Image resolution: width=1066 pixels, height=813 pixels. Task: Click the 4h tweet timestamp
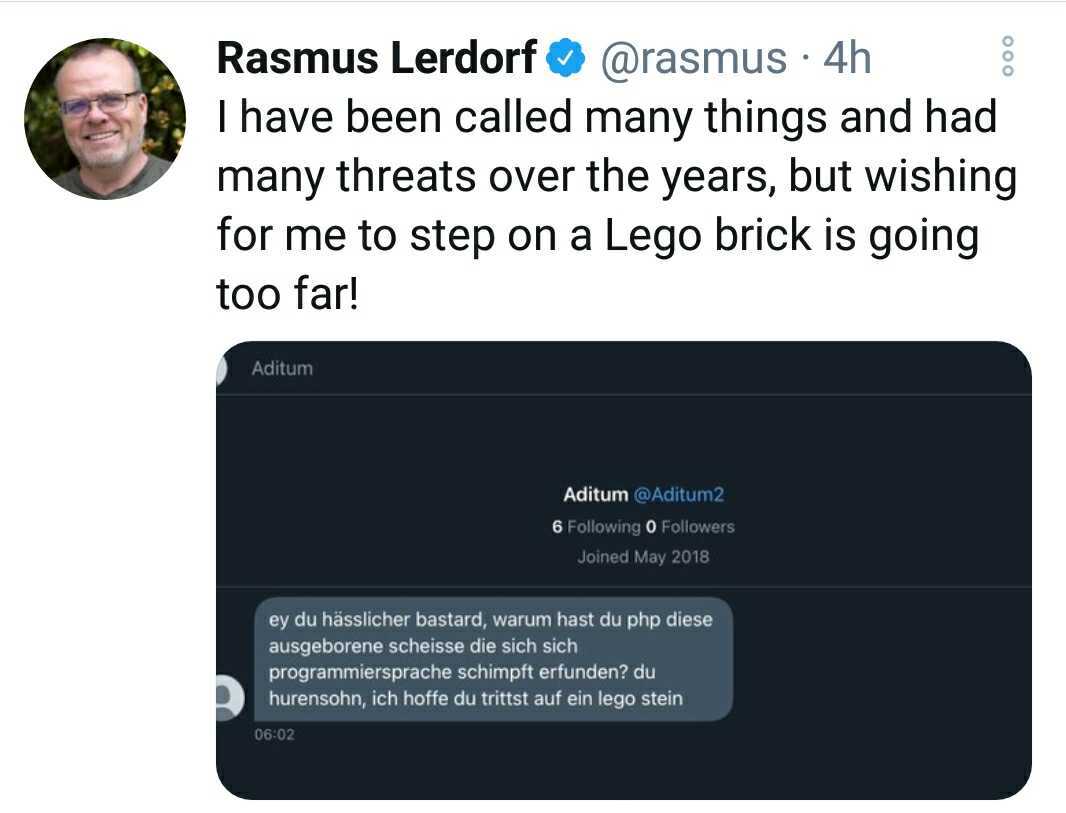pyautogui.click(x=846, y=60)
